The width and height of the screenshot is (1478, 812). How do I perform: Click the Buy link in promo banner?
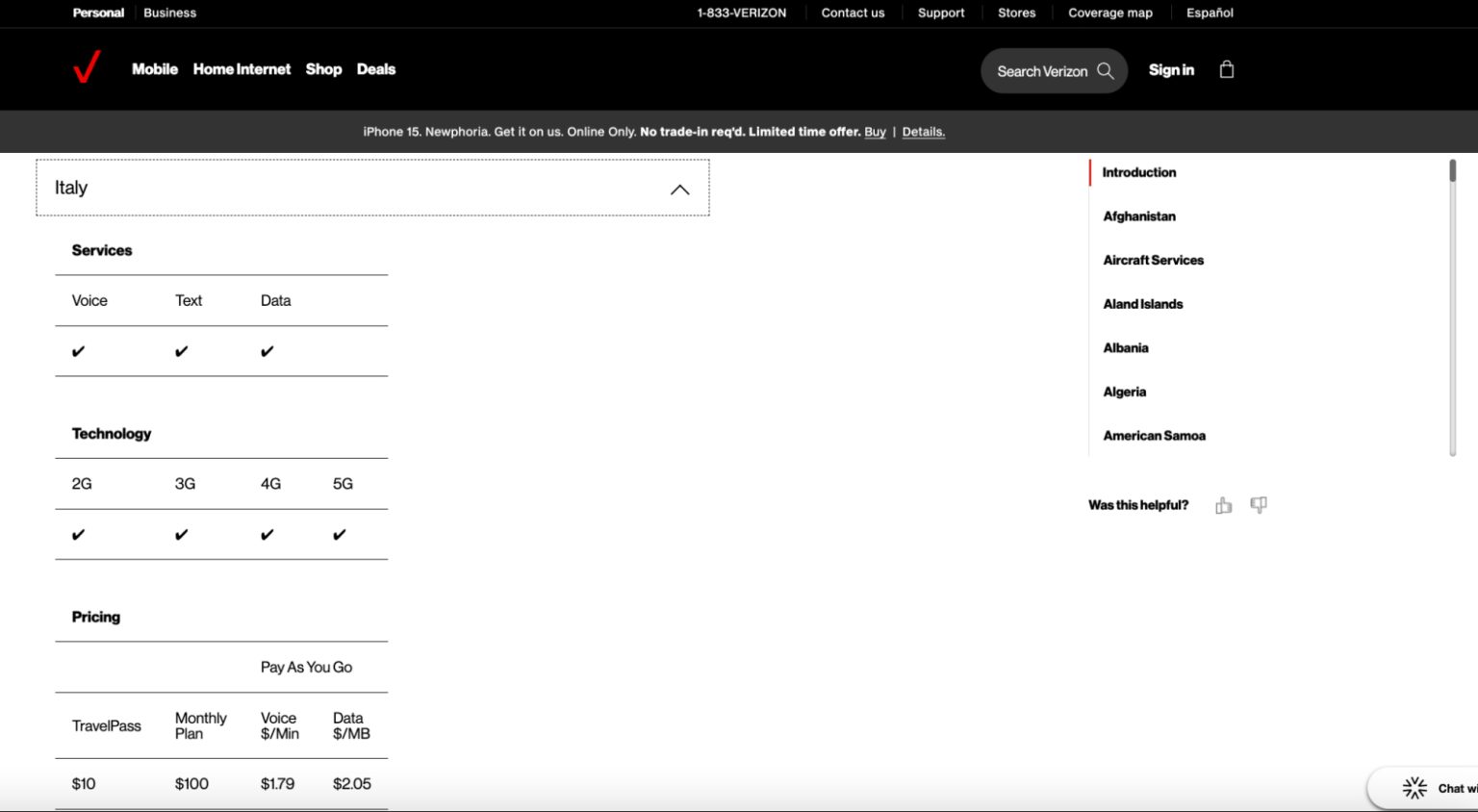tap(875, 132)
